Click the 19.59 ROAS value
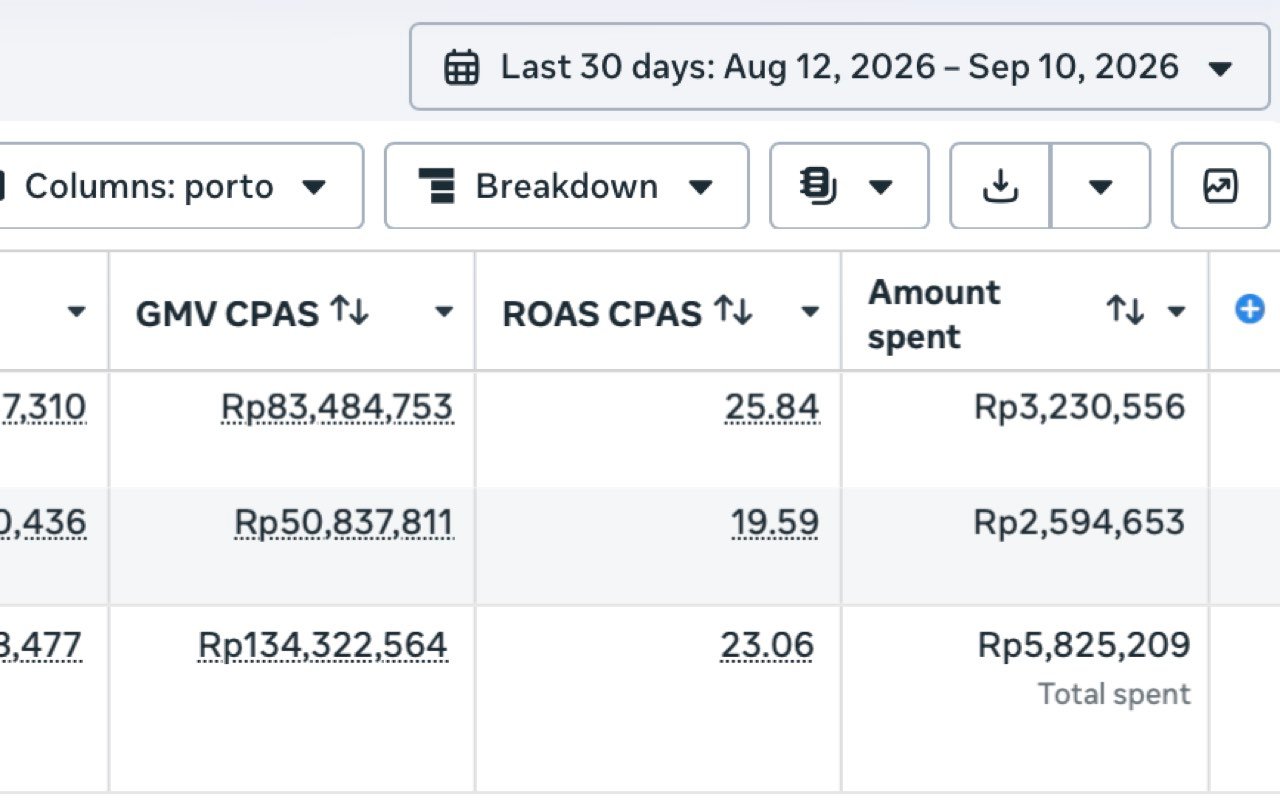This screenshot has width=1280, height=800. (x=775, y=523)
